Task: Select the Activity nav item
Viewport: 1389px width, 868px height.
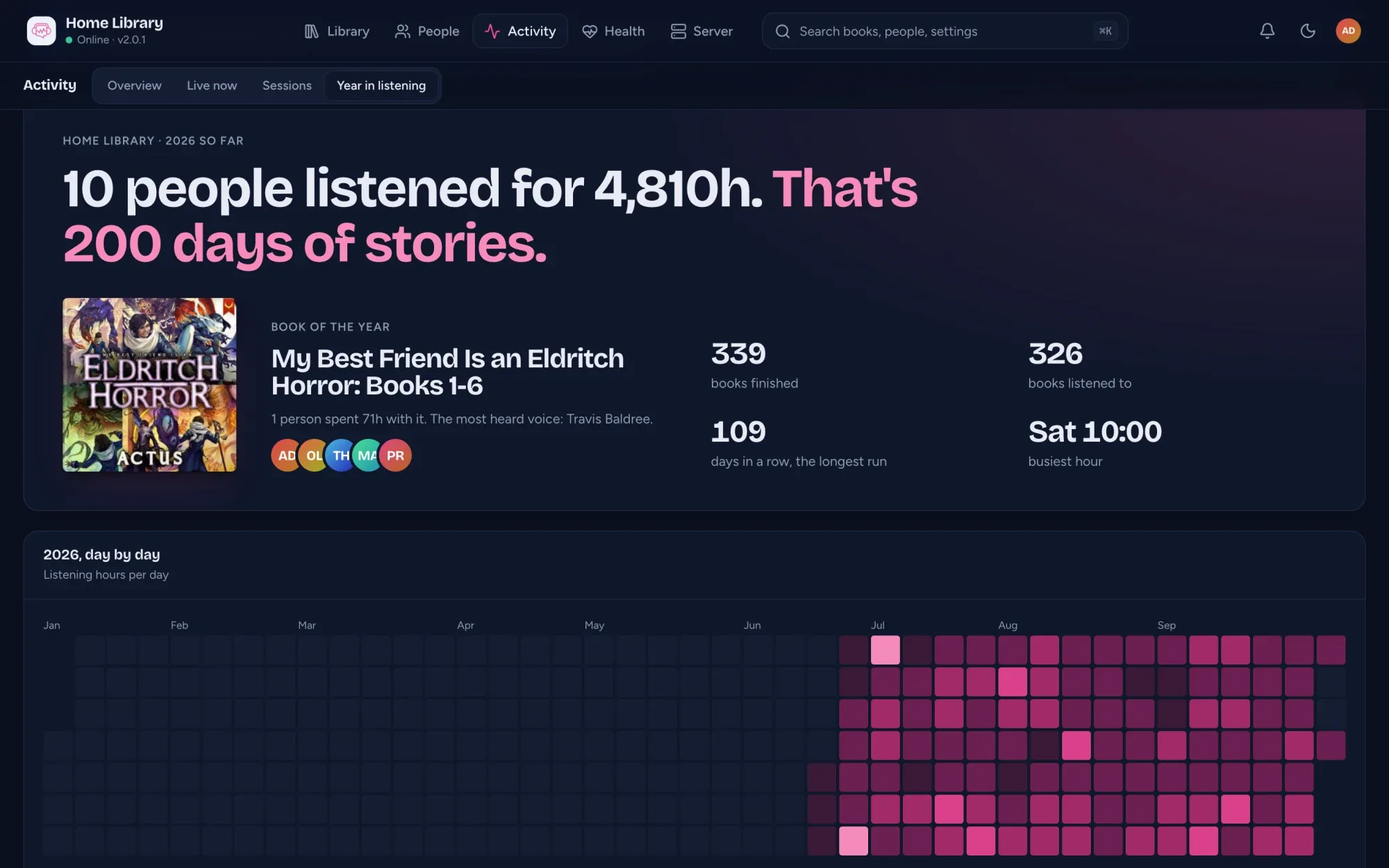Action: [520, 31]
